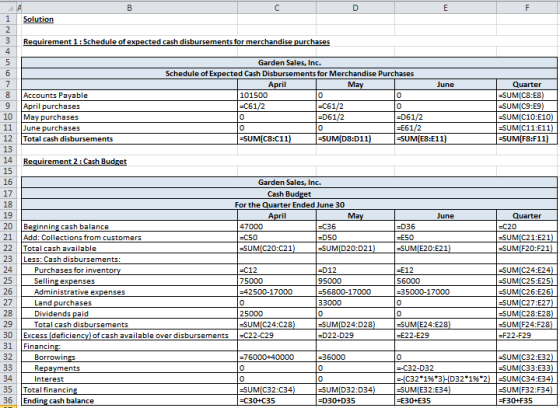The width and height of the screenshot is (560, 408).
Task: Select the =SUM(C8:C11) cell
Action: coord(277,139)
